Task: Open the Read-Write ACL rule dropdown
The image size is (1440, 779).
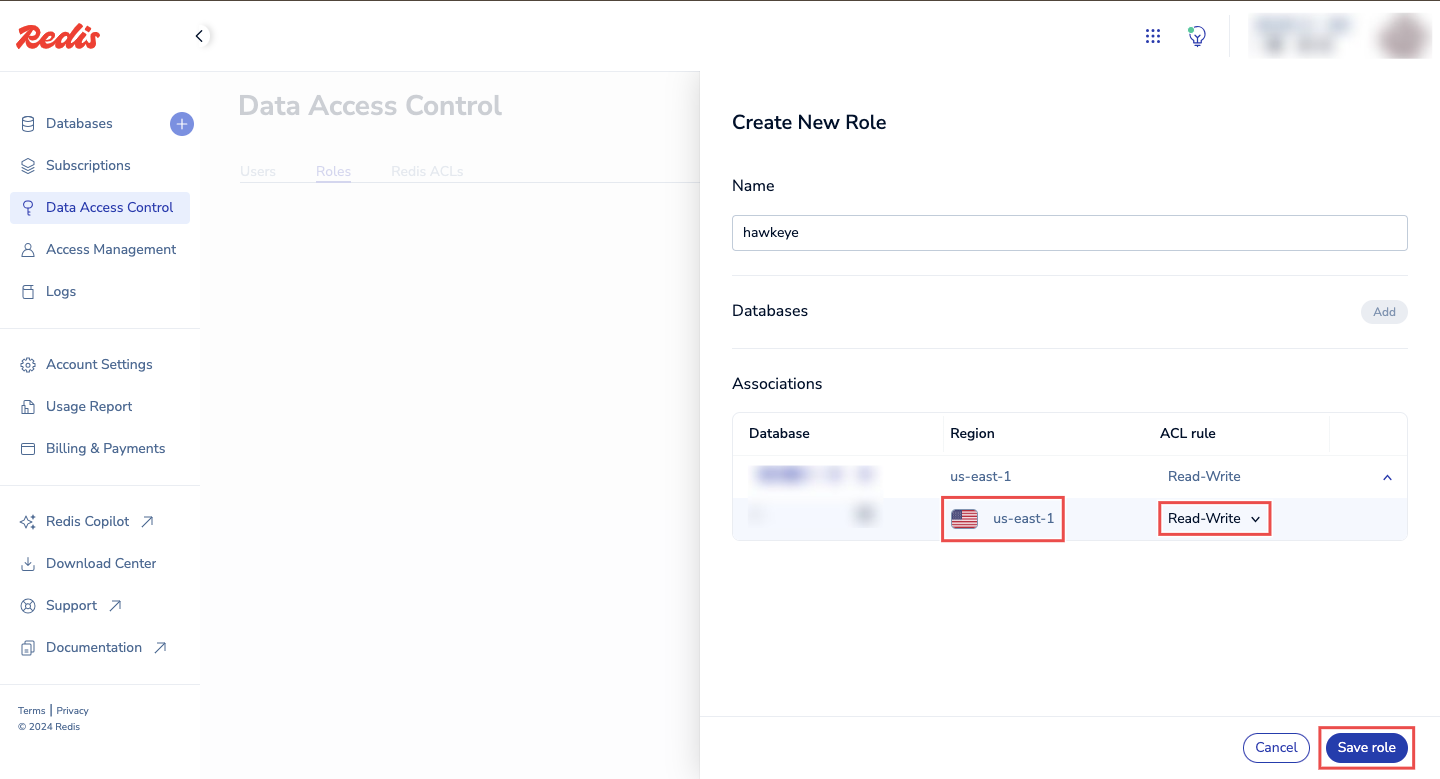Action: coord(1214,518)
